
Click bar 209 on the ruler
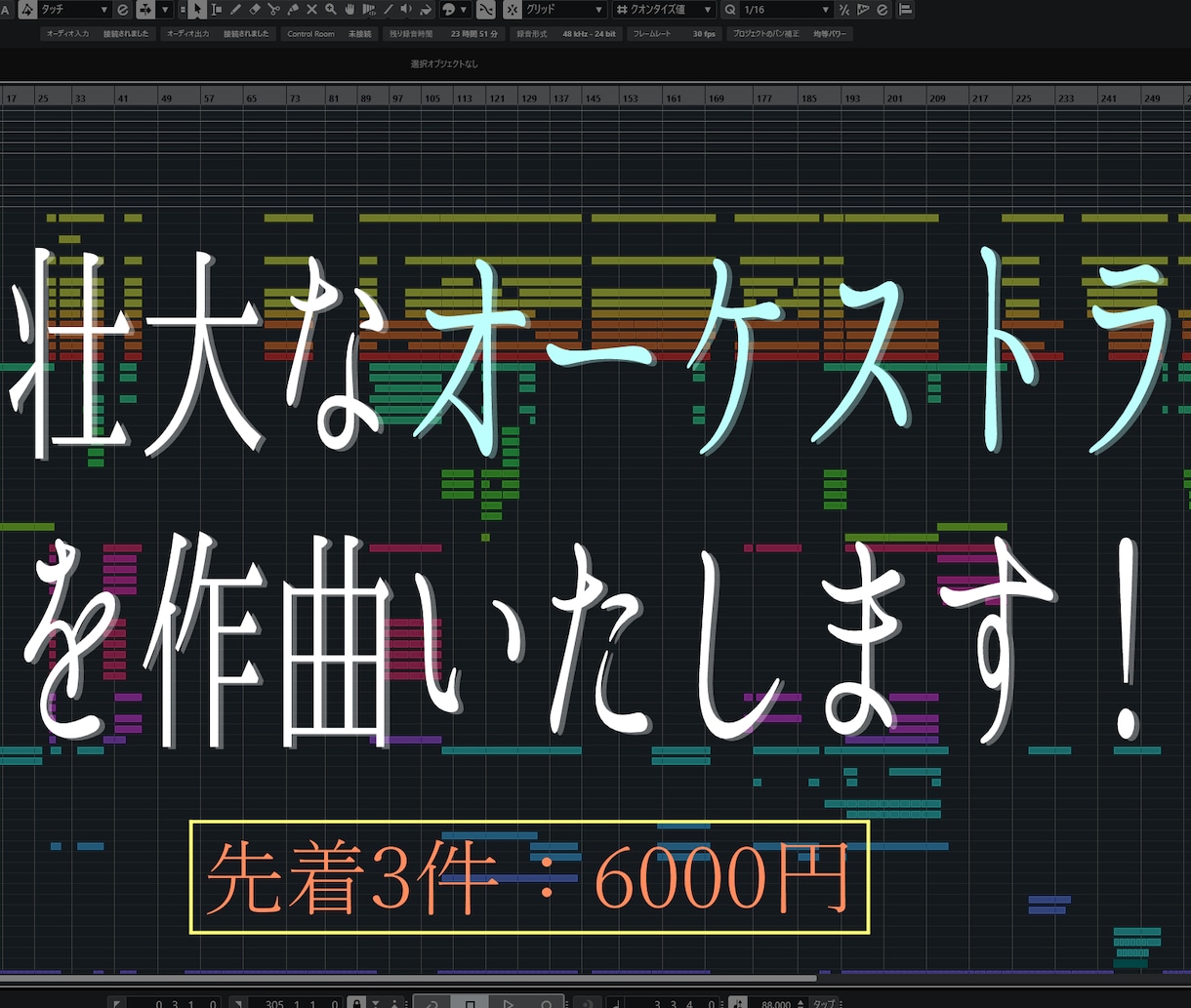click(937, 98)
